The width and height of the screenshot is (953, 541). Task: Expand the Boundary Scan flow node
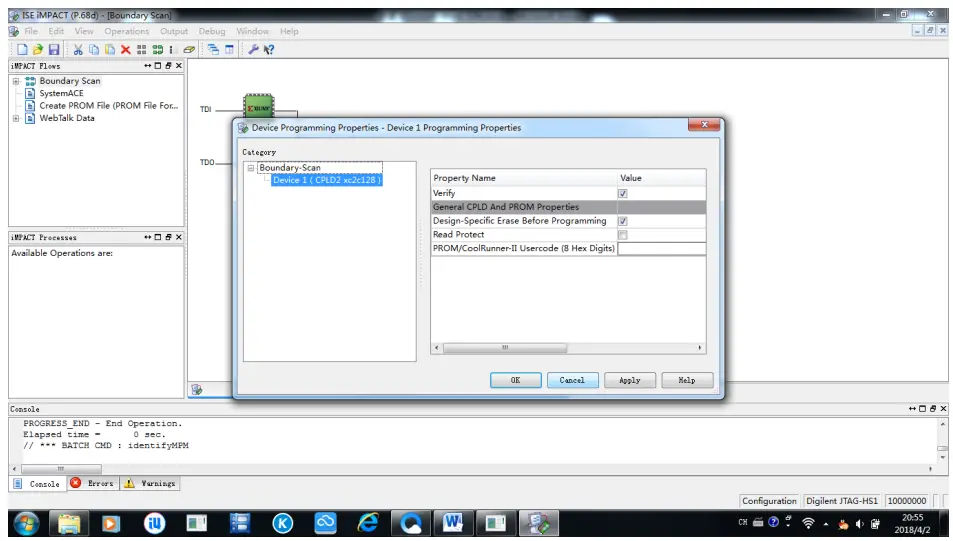(x=16, y=81)
